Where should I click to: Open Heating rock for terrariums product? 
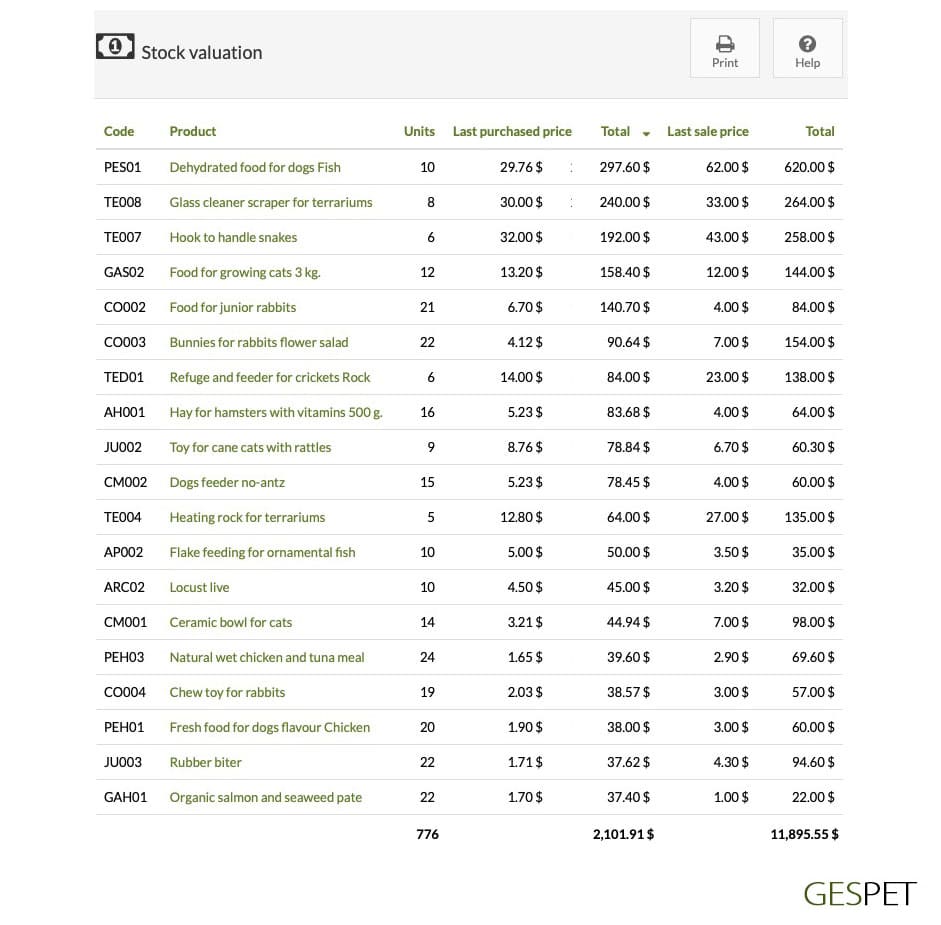(x=247, y=517)
